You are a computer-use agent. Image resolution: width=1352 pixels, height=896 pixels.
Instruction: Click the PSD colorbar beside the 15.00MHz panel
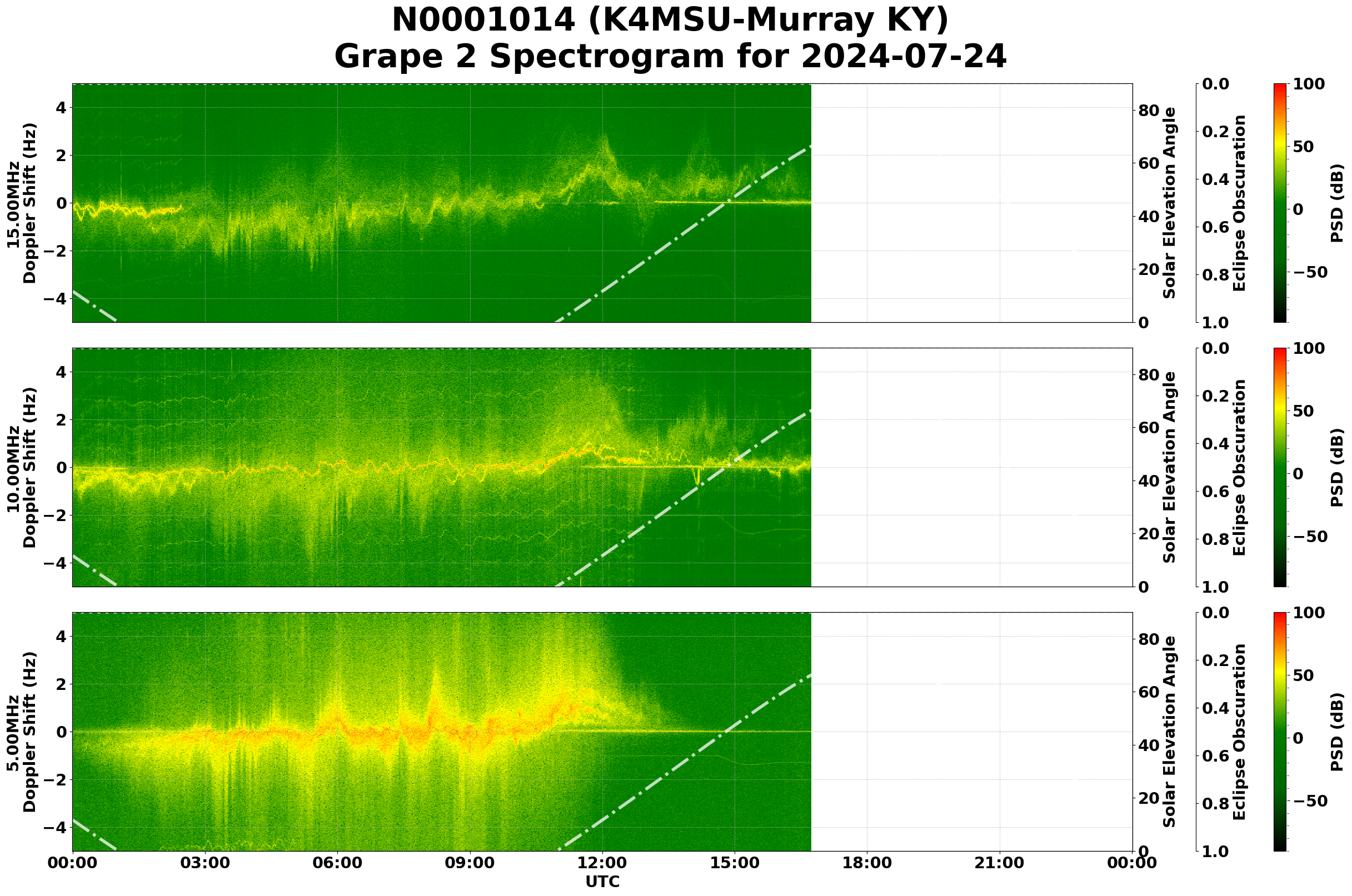pyautogui.click(x=1280, y=203)
